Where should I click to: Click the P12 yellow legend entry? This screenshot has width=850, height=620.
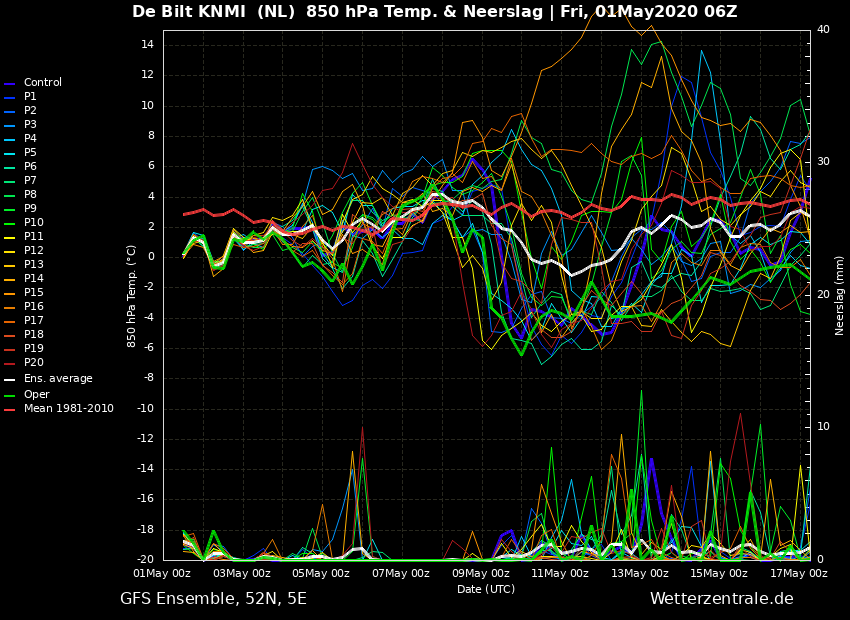[x=24, y=250]
